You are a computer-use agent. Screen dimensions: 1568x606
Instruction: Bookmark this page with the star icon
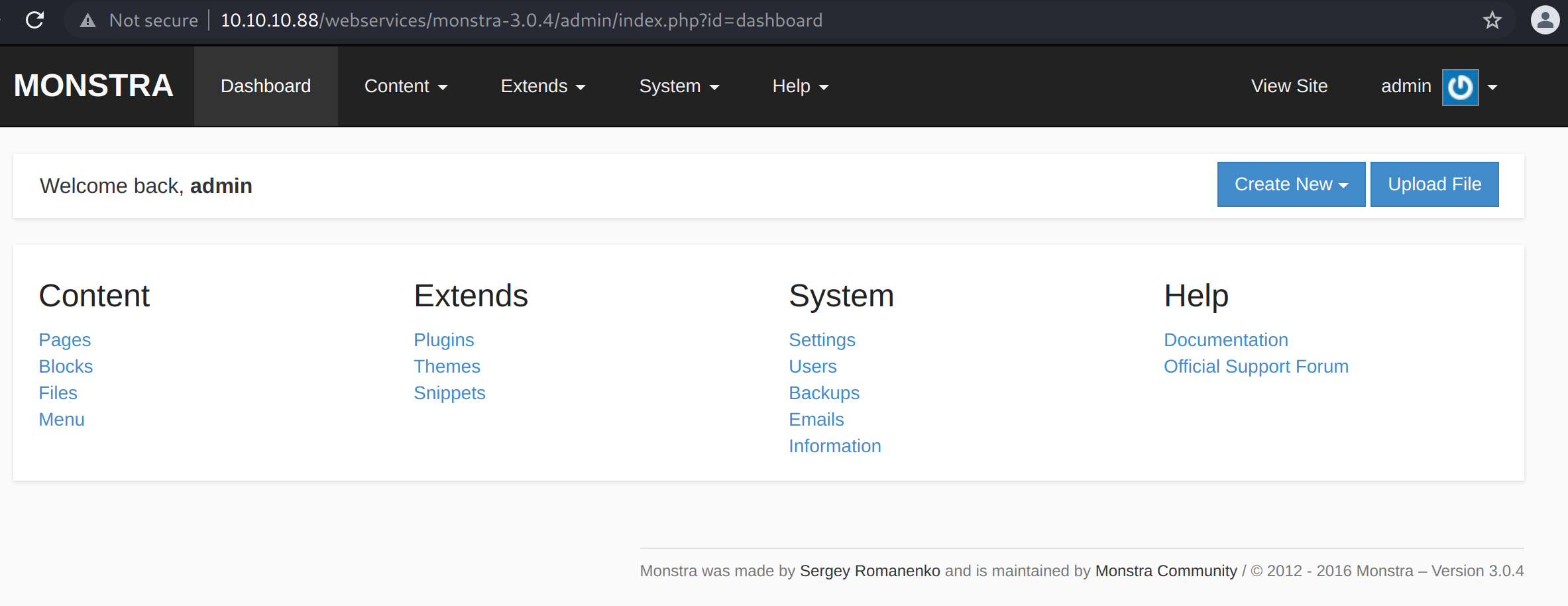1492,21
